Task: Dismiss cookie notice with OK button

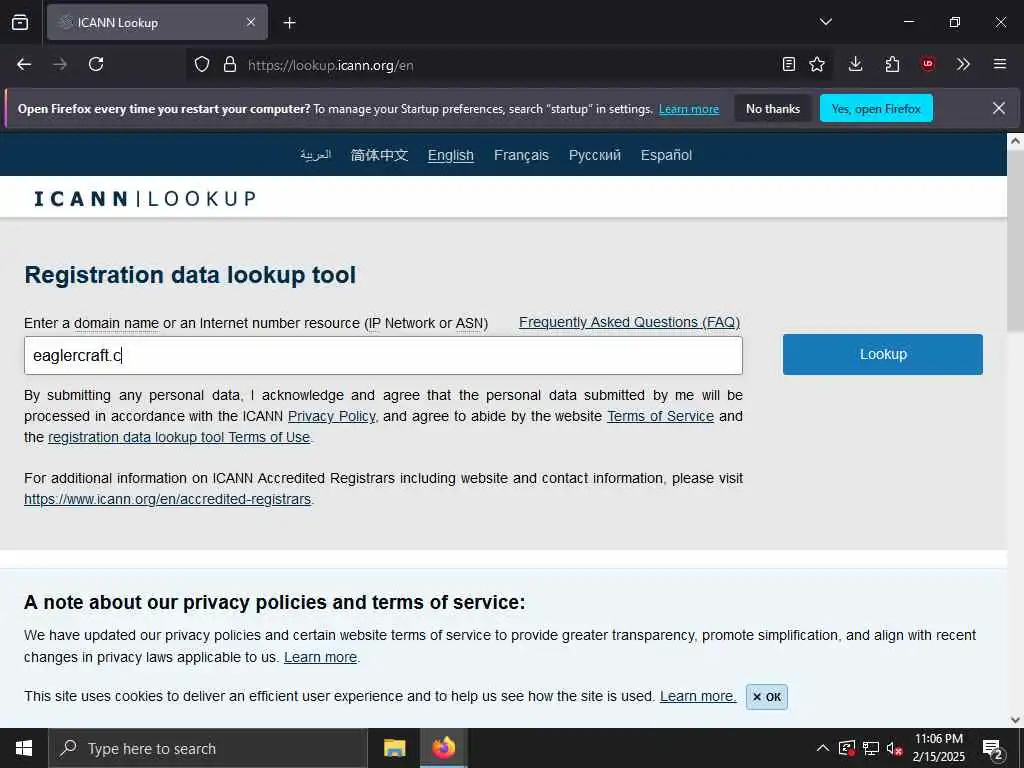Action: click(x=767, y=697)
